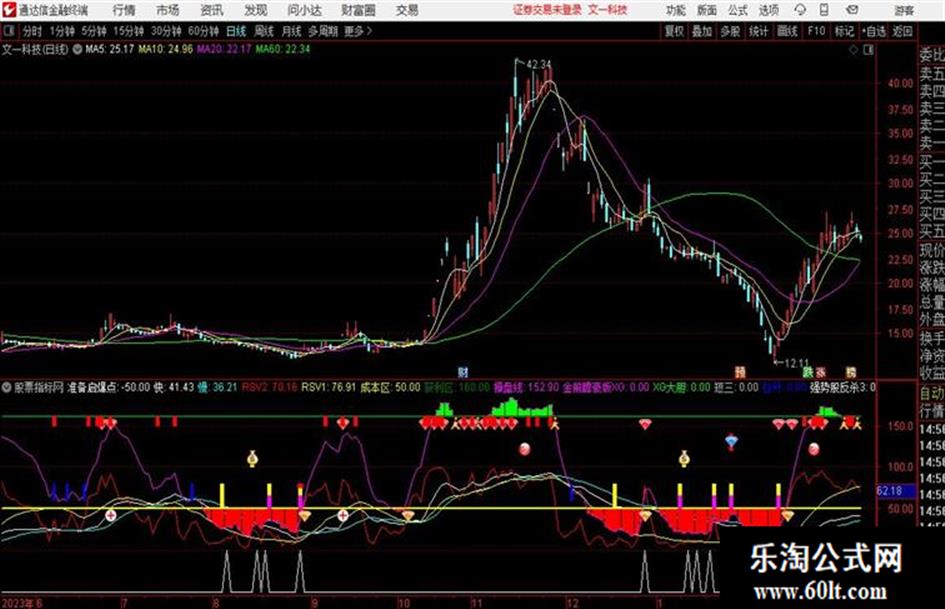Click the 自动 label in right panel
This screenshot has width=945, height=609.
[932, 393]
